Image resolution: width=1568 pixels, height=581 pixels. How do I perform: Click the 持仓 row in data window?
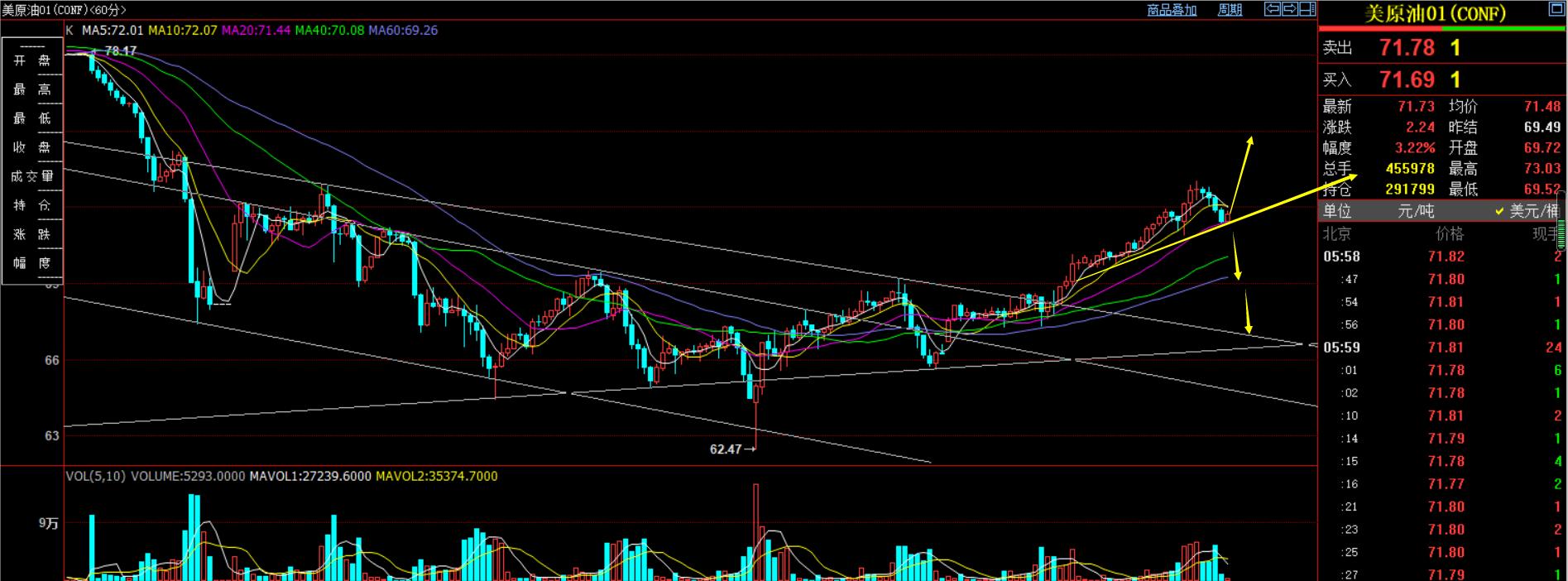click(32, 205)
